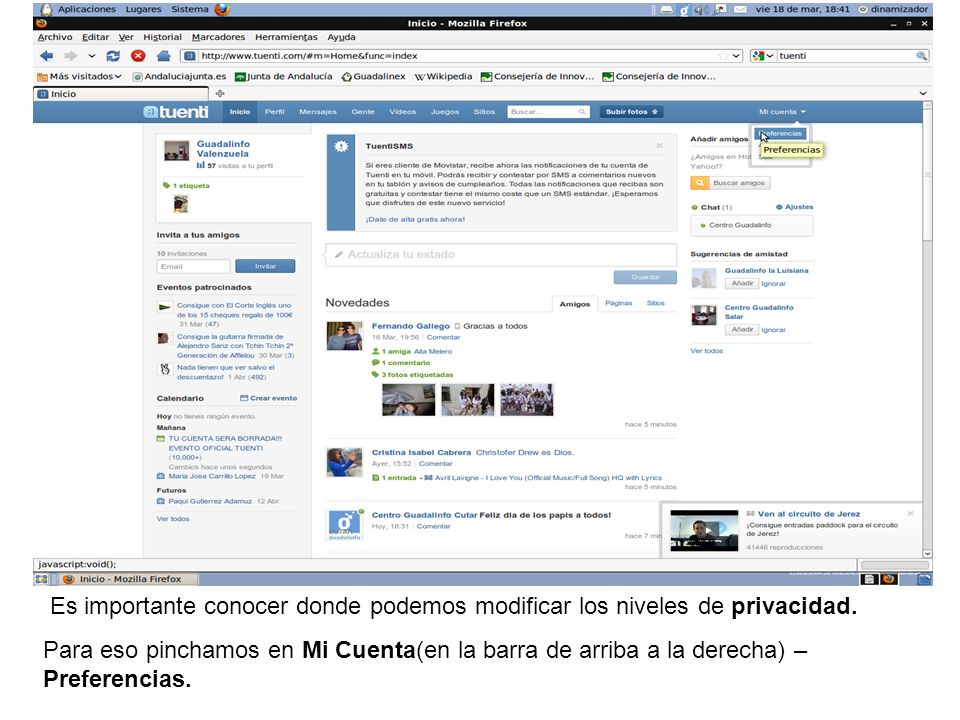Screen dimensions: 960x720
Task: Open the Lugares system menu
Action: [143, 9]
